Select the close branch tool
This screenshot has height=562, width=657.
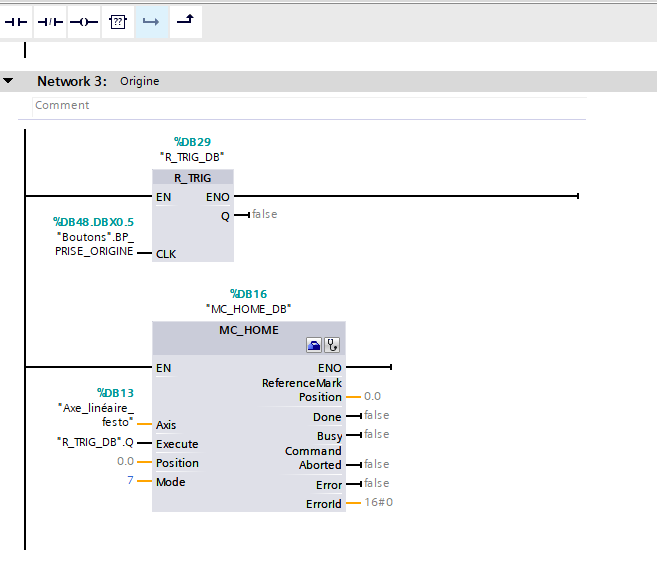(x=186, y=22)
